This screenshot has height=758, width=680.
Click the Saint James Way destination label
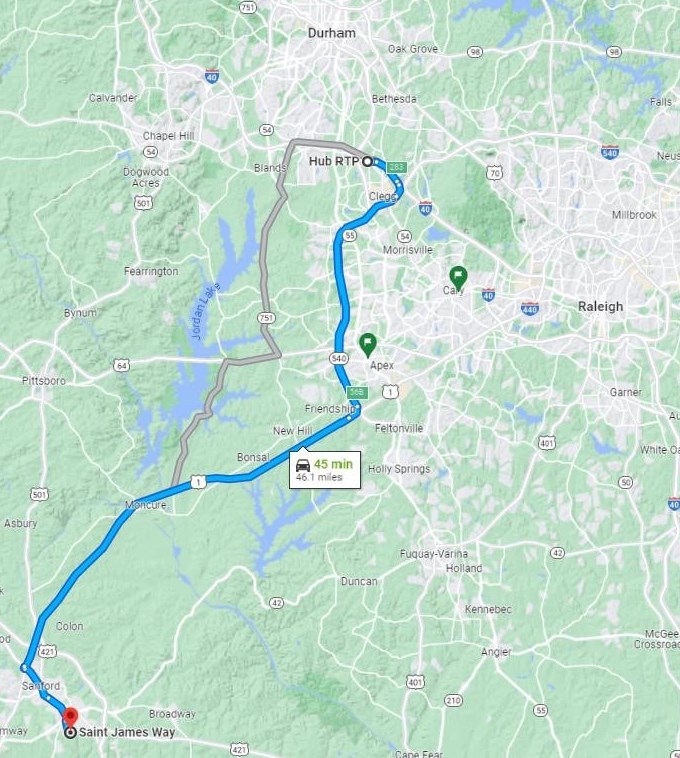127,732
